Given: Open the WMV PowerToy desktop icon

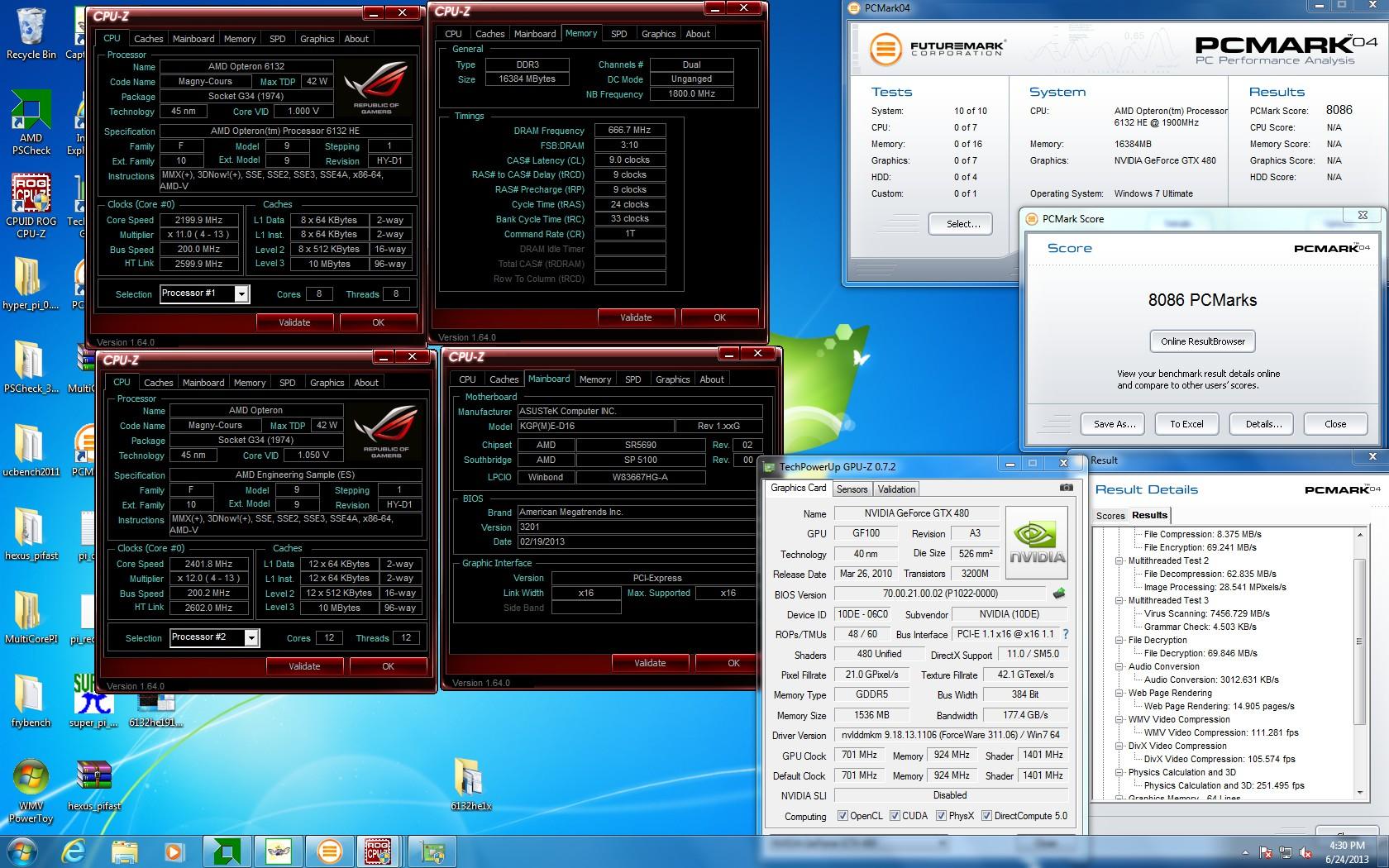Looking at the screenshot, I should coord(31,790).
